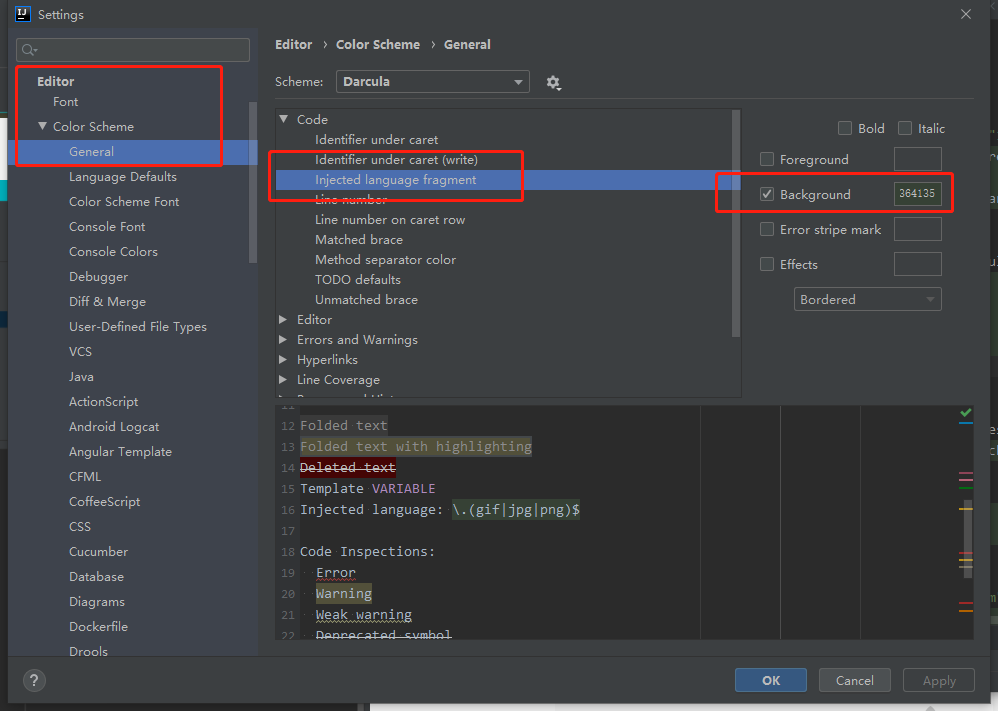Open Font settings in sidebar
The height and width of the screenshot is (711, 998).
66,102
